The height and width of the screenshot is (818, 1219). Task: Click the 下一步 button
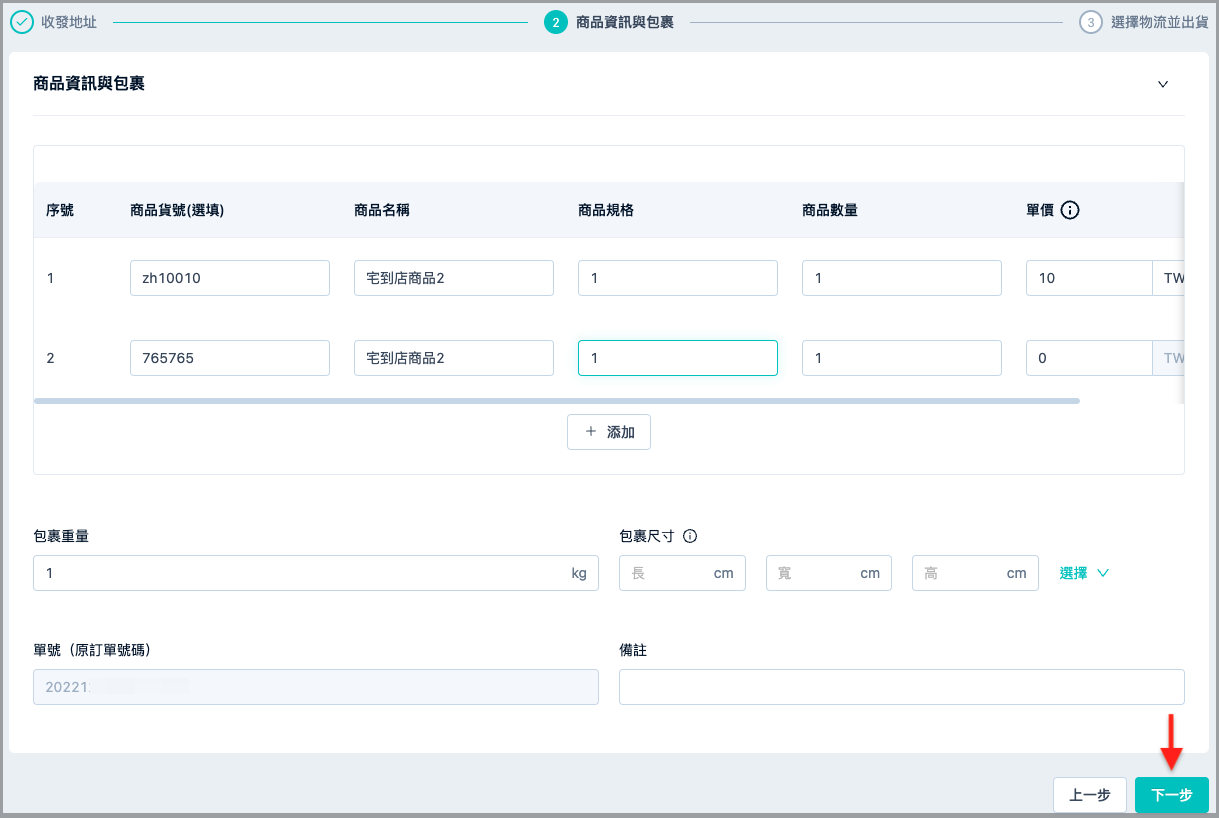coord(1172,795)
